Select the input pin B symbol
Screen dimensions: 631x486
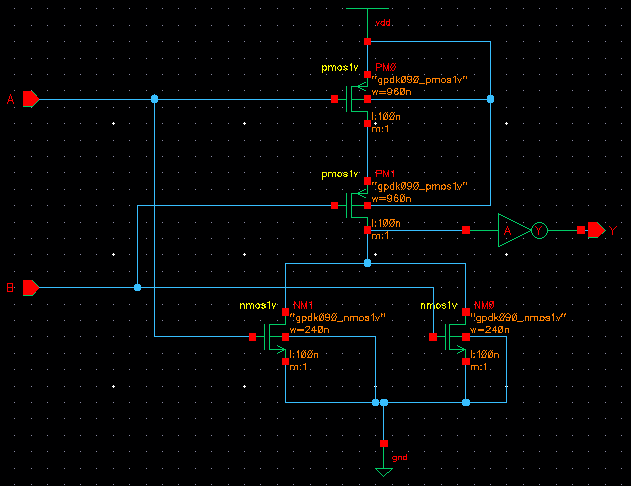point(30,288)
